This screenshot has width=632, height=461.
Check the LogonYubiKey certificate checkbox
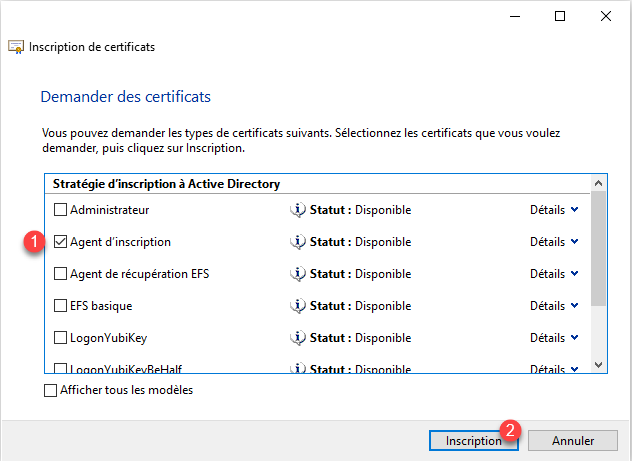60,338
